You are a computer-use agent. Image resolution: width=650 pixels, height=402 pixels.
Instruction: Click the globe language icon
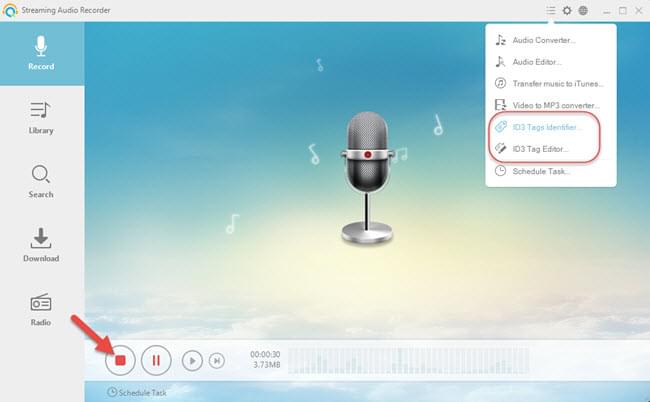click(583, 10)
